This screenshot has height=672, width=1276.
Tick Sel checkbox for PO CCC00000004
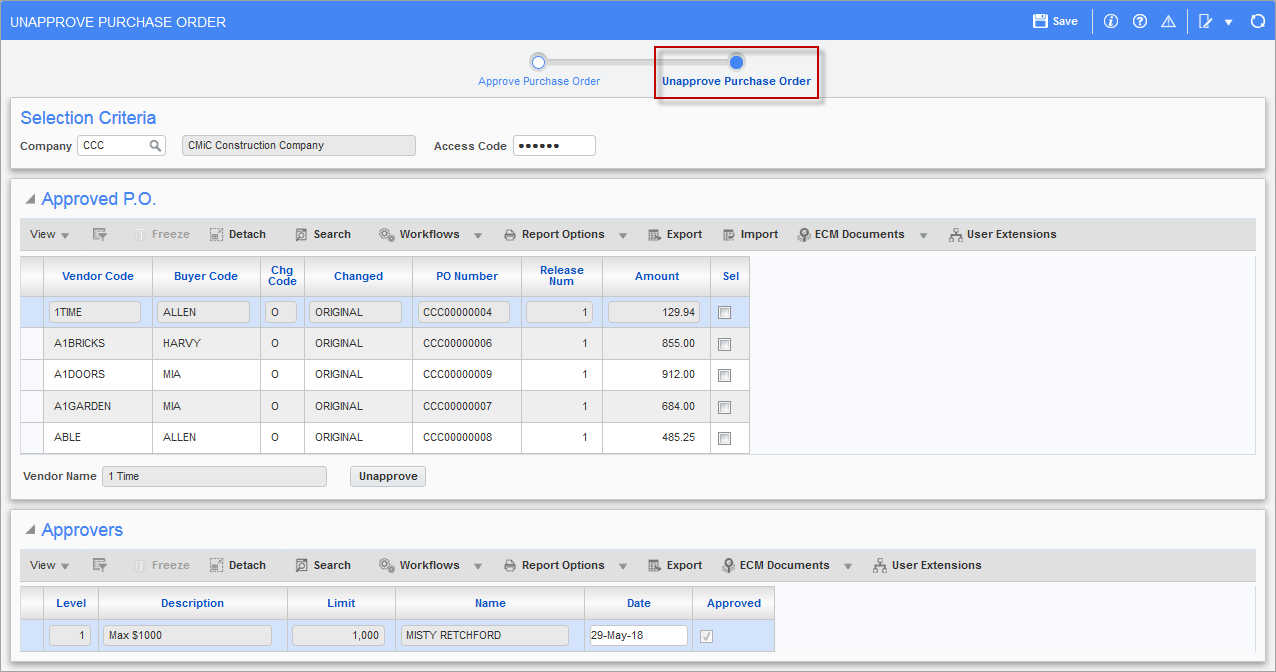tap(725, 313)
